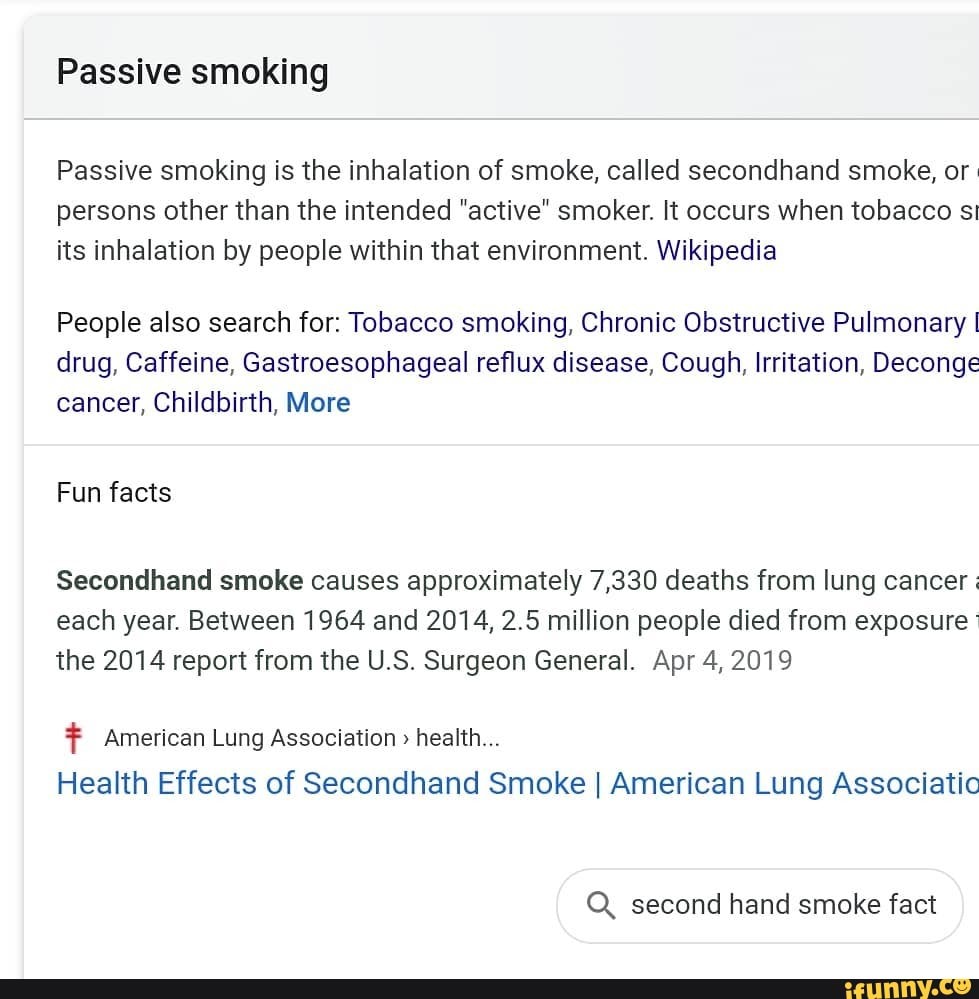Click the American Lung Association favicon

[71, 737]
